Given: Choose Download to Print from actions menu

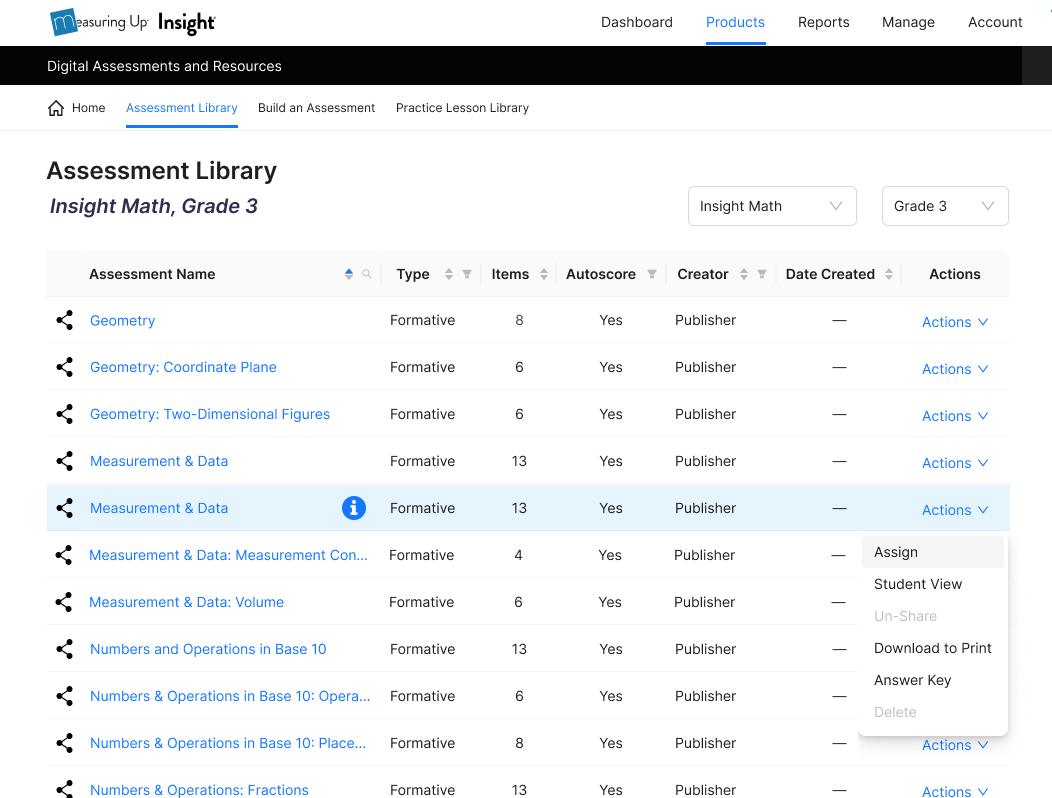Looking at the screenshot, I should 933,648.
